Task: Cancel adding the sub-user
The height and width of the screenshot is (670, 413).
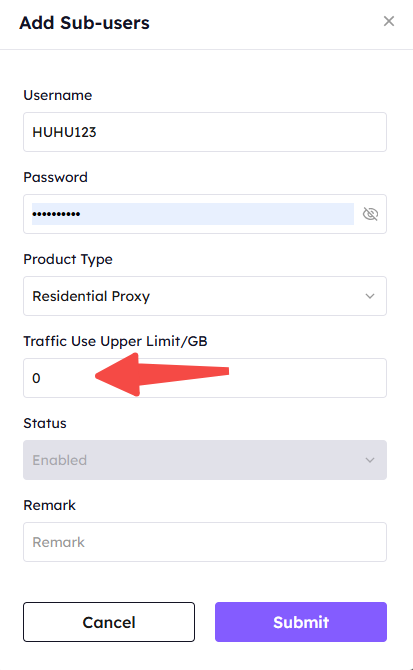Action: click(x=109, y=622)
